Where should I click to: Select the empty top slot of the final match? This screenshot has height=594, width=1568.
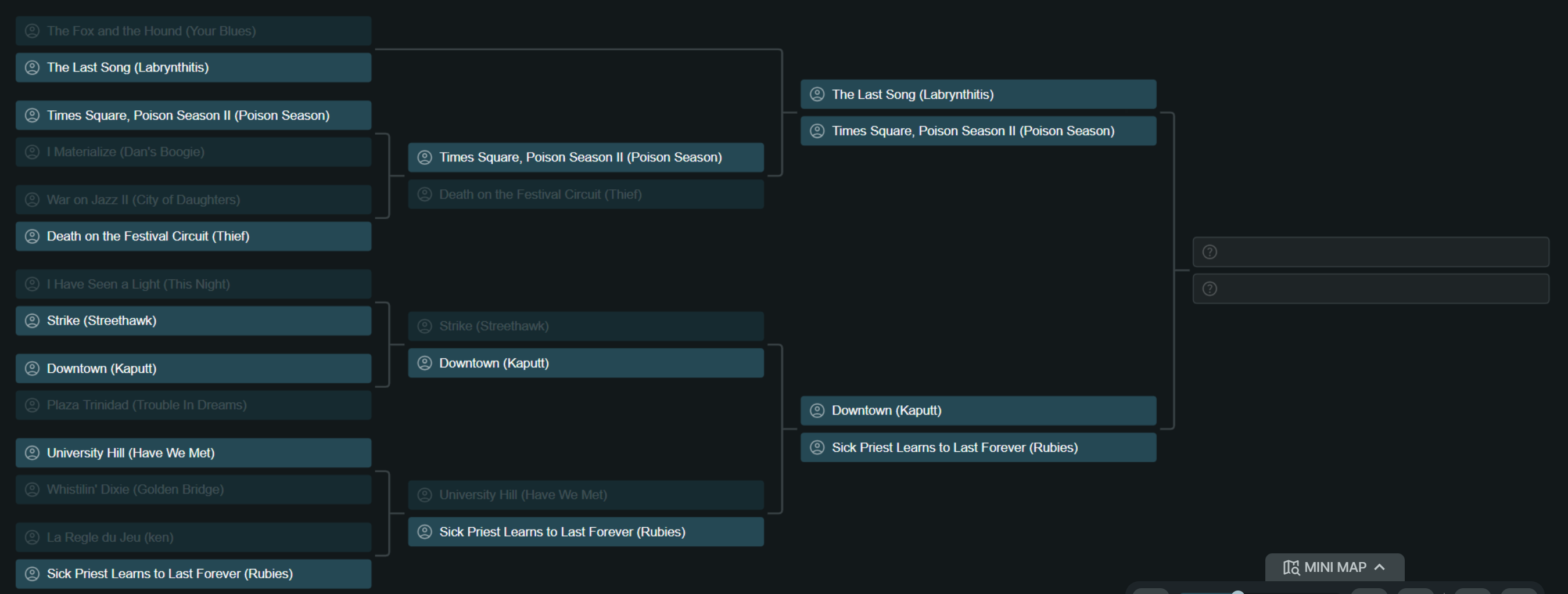(1371, 252)
